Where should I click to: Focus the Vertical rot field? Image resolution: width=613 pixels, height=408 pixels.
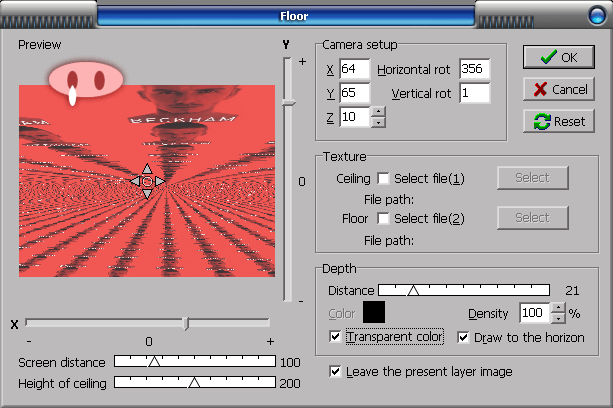click(475, 93)
